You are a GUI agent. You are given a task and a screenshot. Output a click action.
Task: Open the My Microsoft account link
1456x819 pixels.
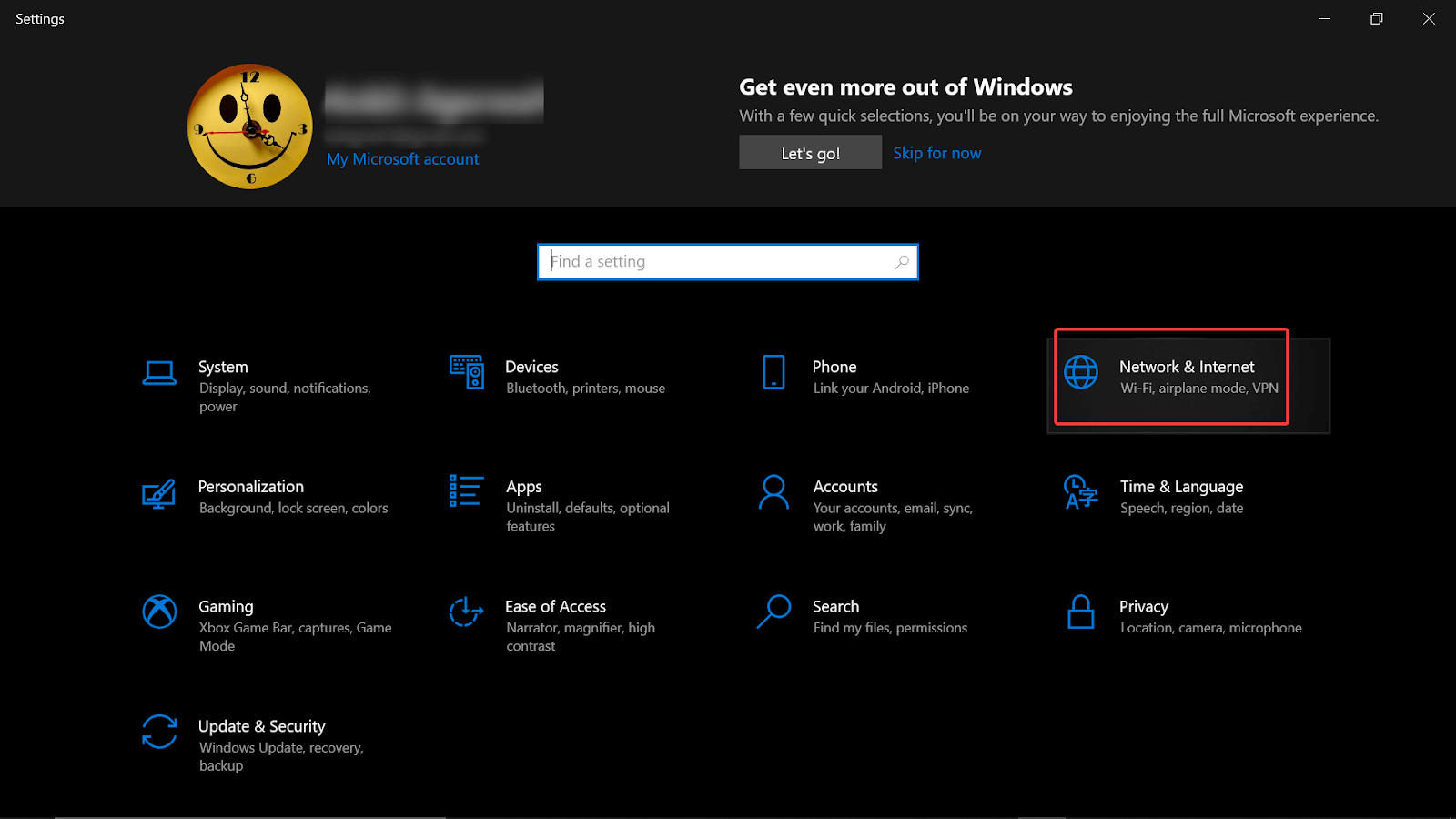[x=402, y=159]
